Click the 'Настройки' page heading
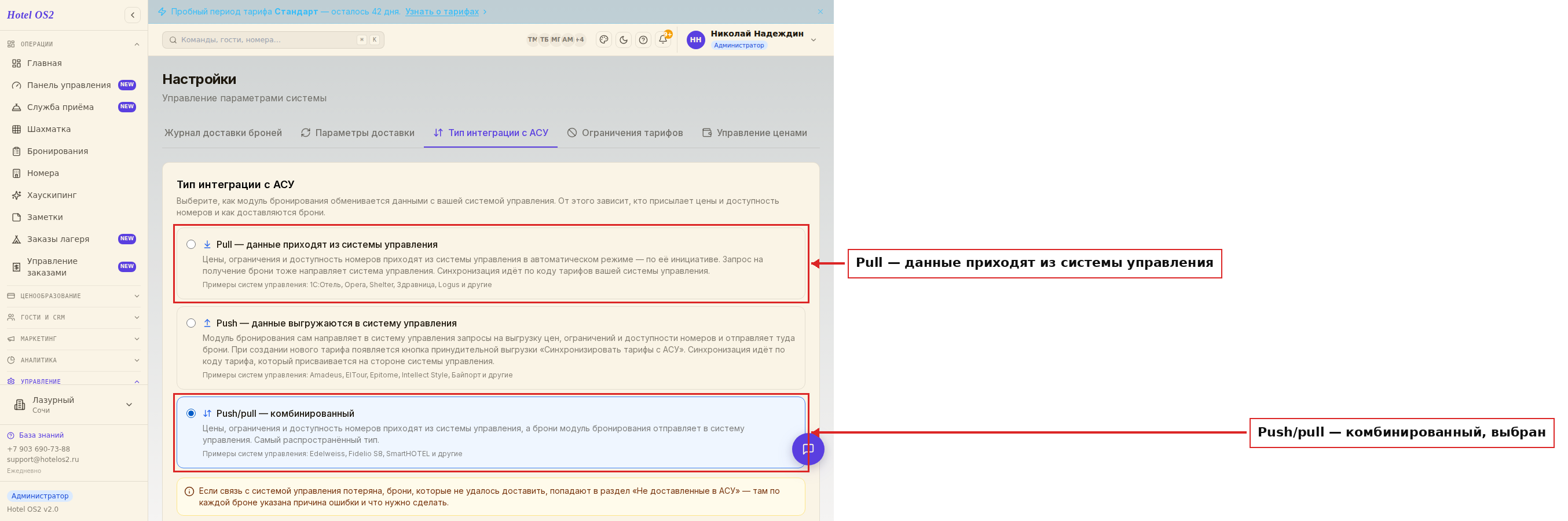 click(x=199, y=80)
